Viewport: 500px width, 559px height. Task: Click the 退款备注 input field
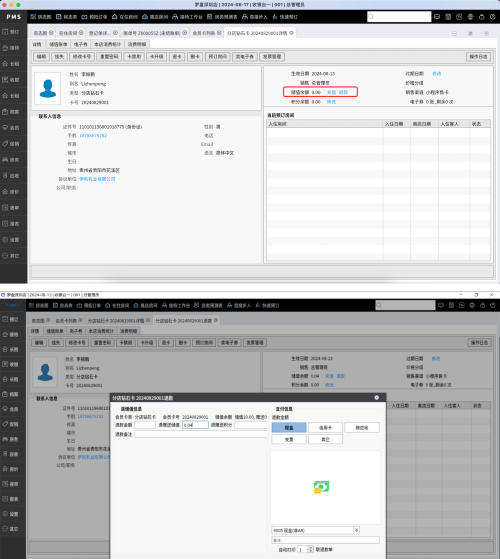pyautogui.click(x=201, y=434)
